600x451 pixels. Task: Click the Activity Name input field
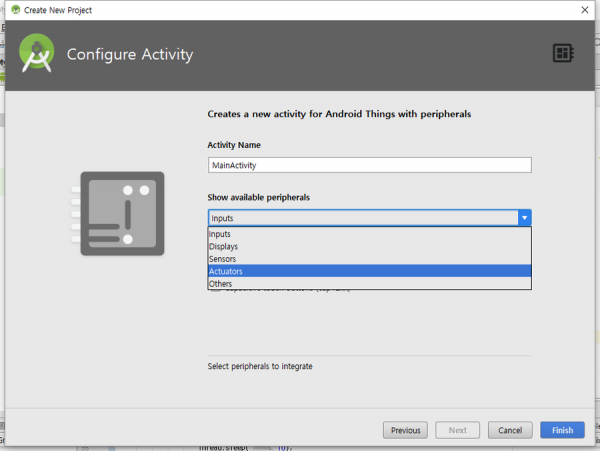pos(370,165)
